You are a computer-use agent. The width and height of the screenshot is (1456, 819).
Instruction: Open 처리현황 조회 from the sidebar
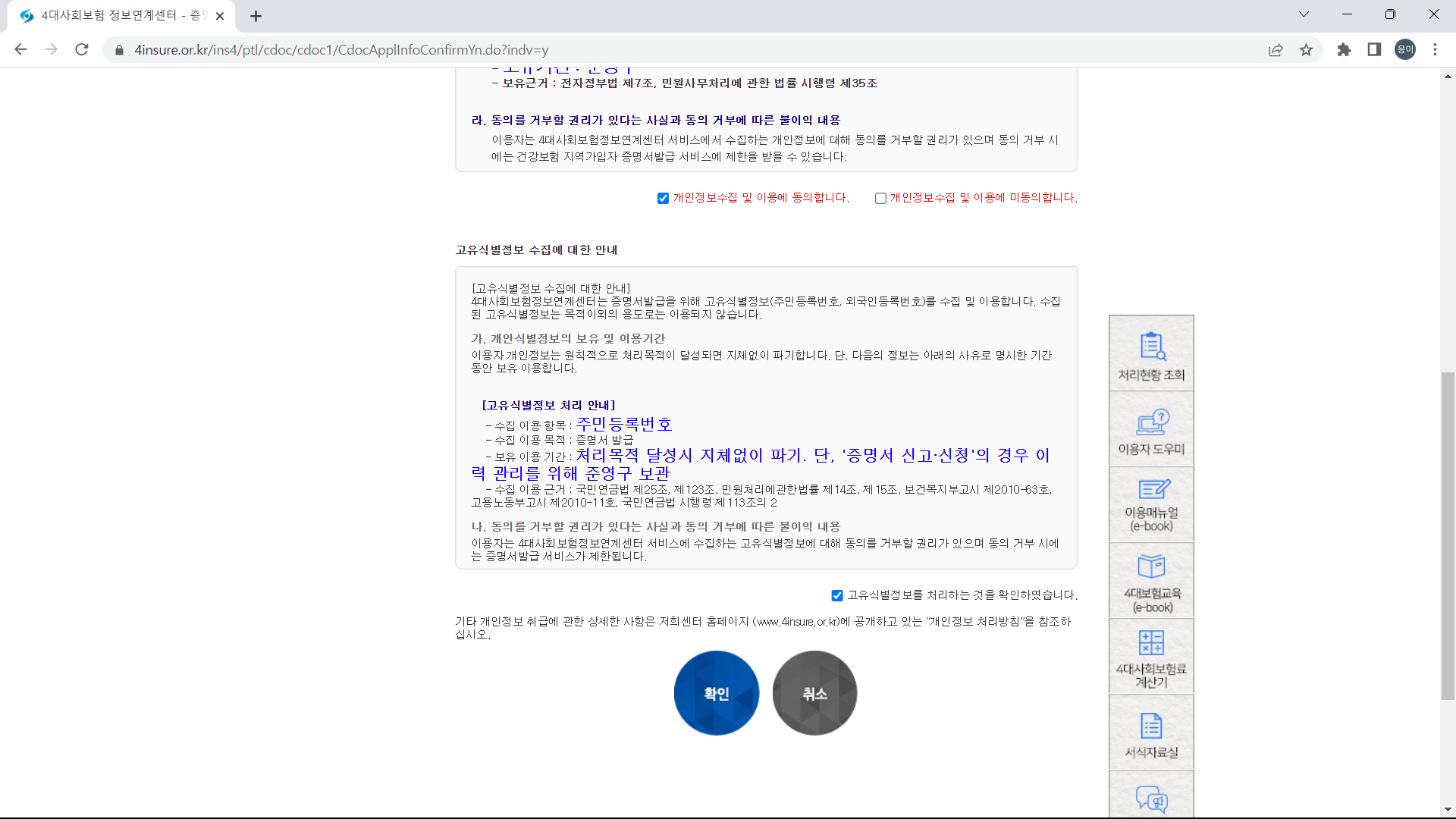click(1151, 353)
